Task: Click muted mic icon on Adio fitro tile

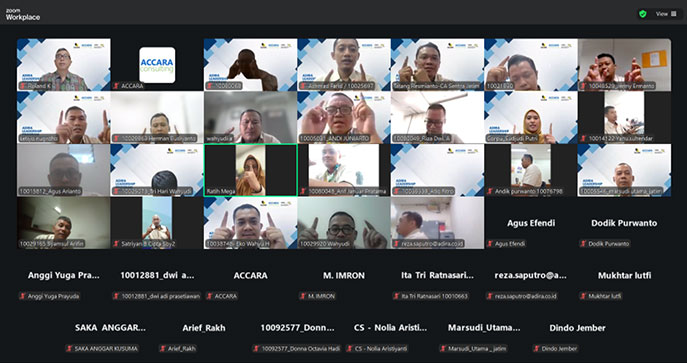Action: coord(396,191)
